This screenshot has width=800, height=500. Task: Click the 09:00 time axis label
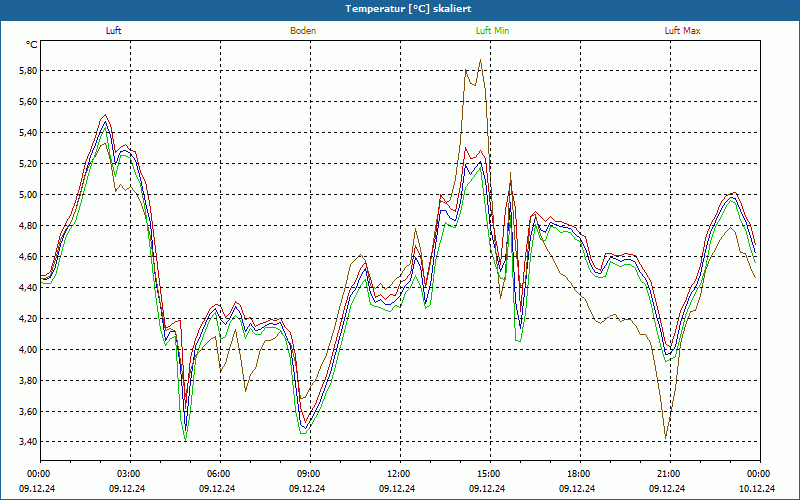coord(310,474)
